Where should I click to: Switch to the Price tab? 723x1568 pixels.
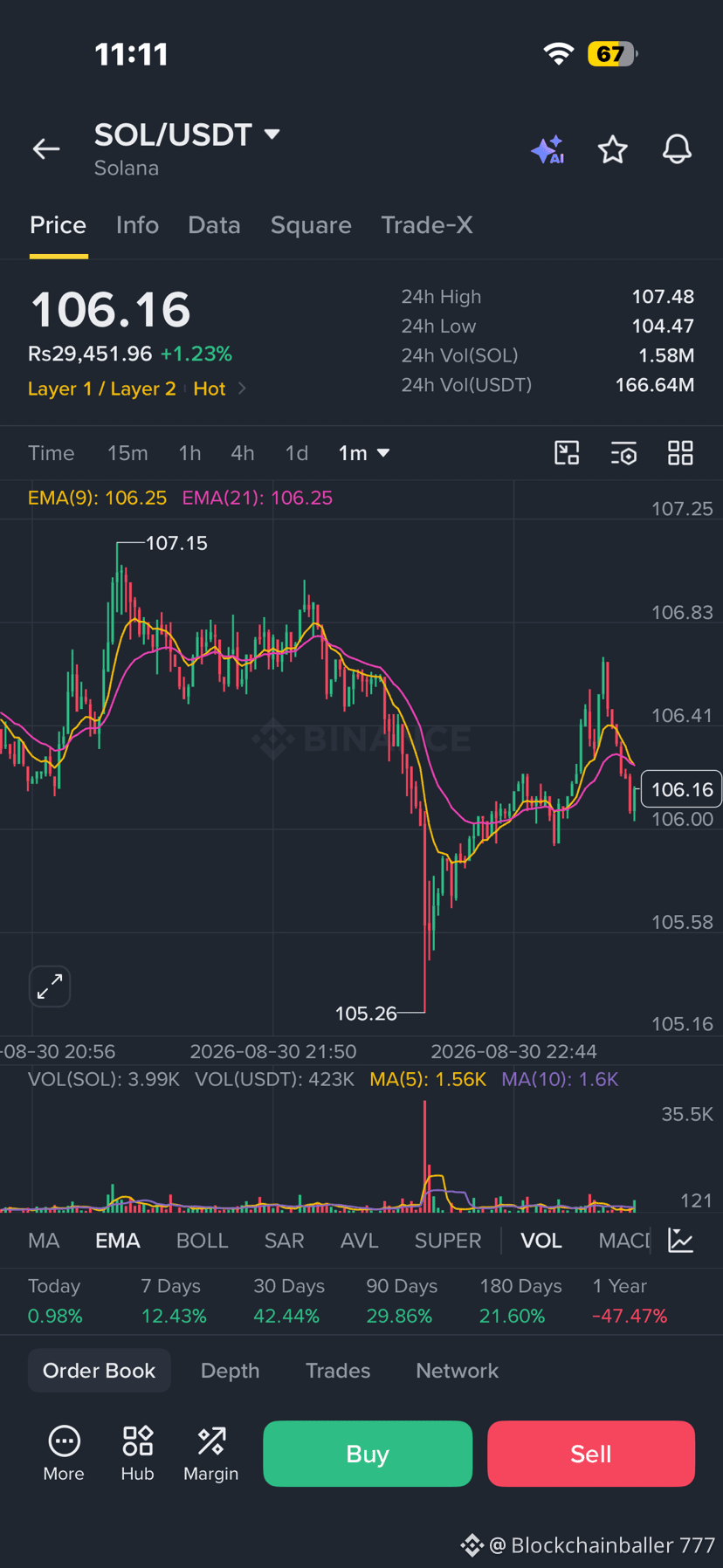pos(59,225)
